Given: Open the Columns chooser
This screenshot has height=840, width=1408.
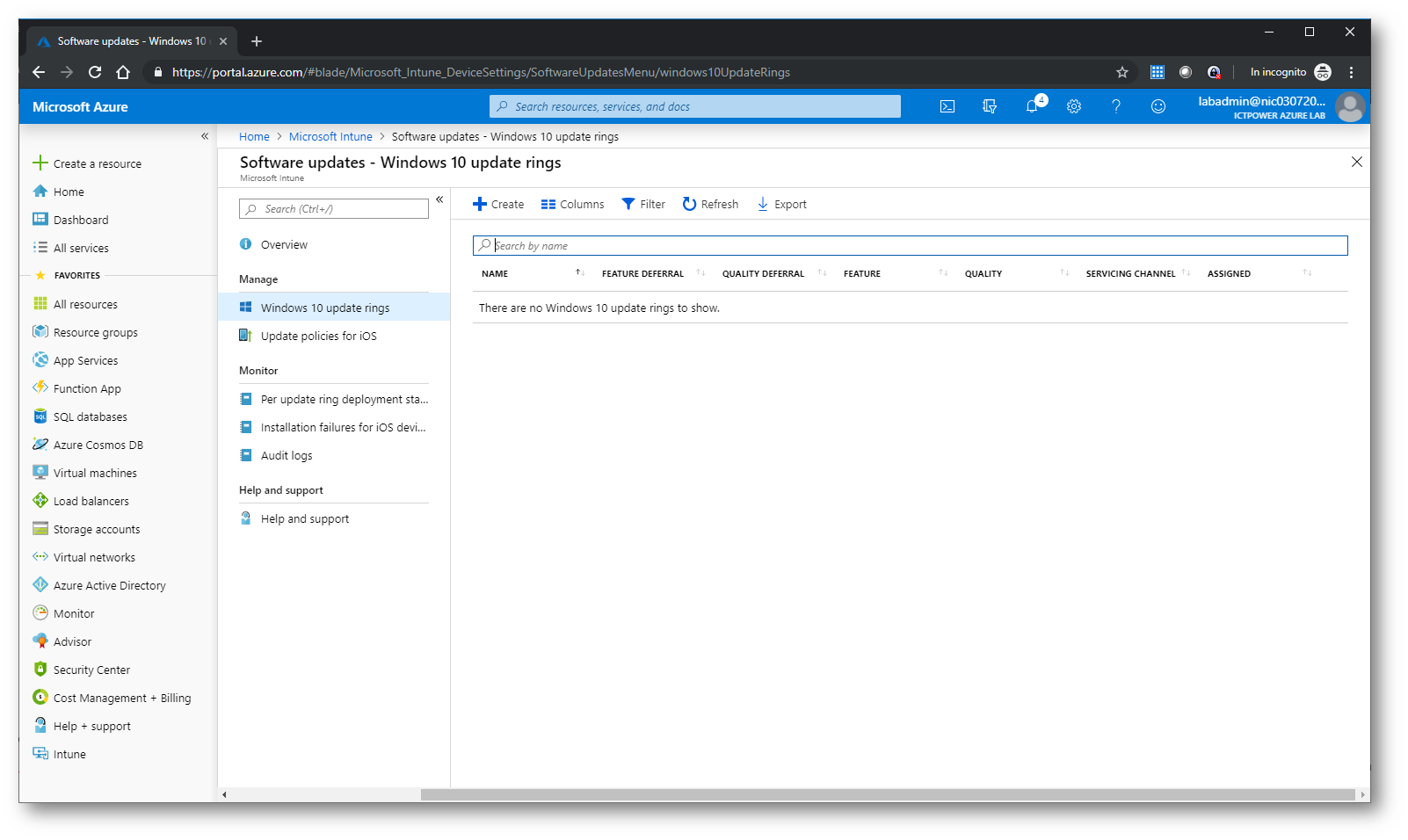Looking at the screenshot, I should pos(572,204).
